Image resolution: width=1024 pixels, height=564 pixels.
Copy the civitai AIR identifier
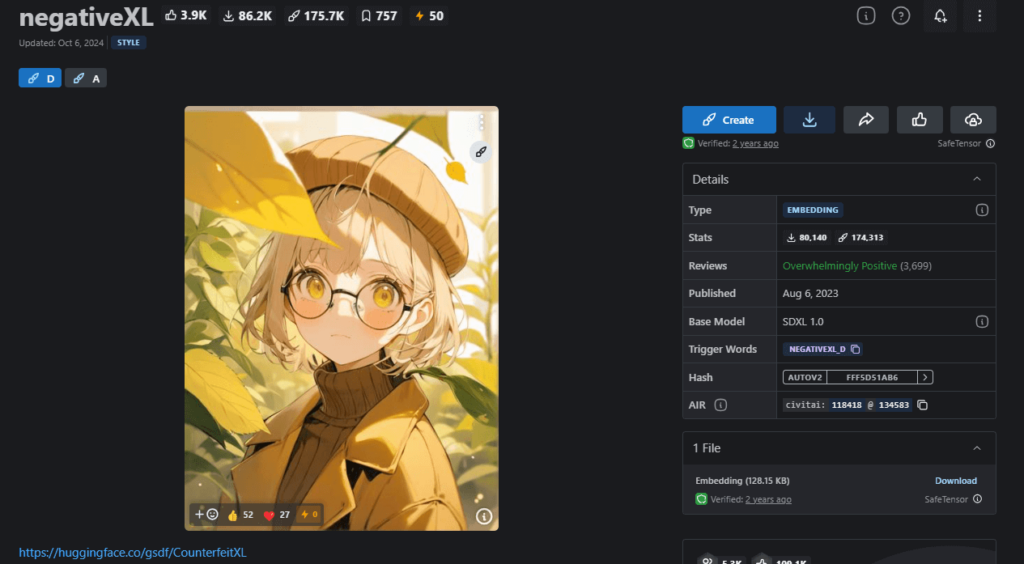tap(922, 405)
